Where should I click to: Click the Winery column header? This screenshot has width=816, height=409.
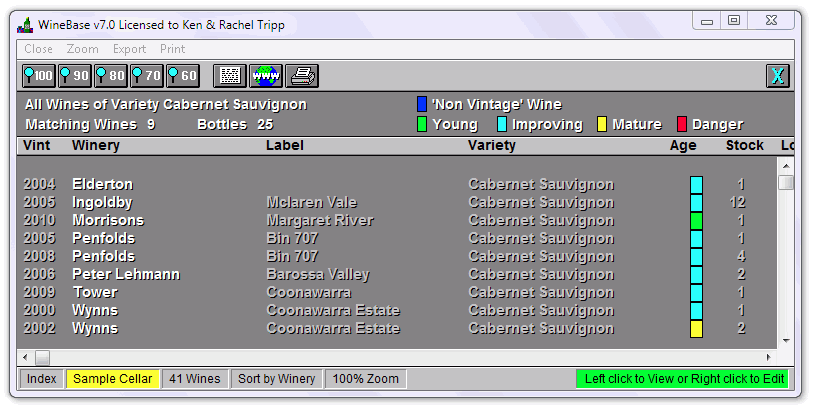96,146
